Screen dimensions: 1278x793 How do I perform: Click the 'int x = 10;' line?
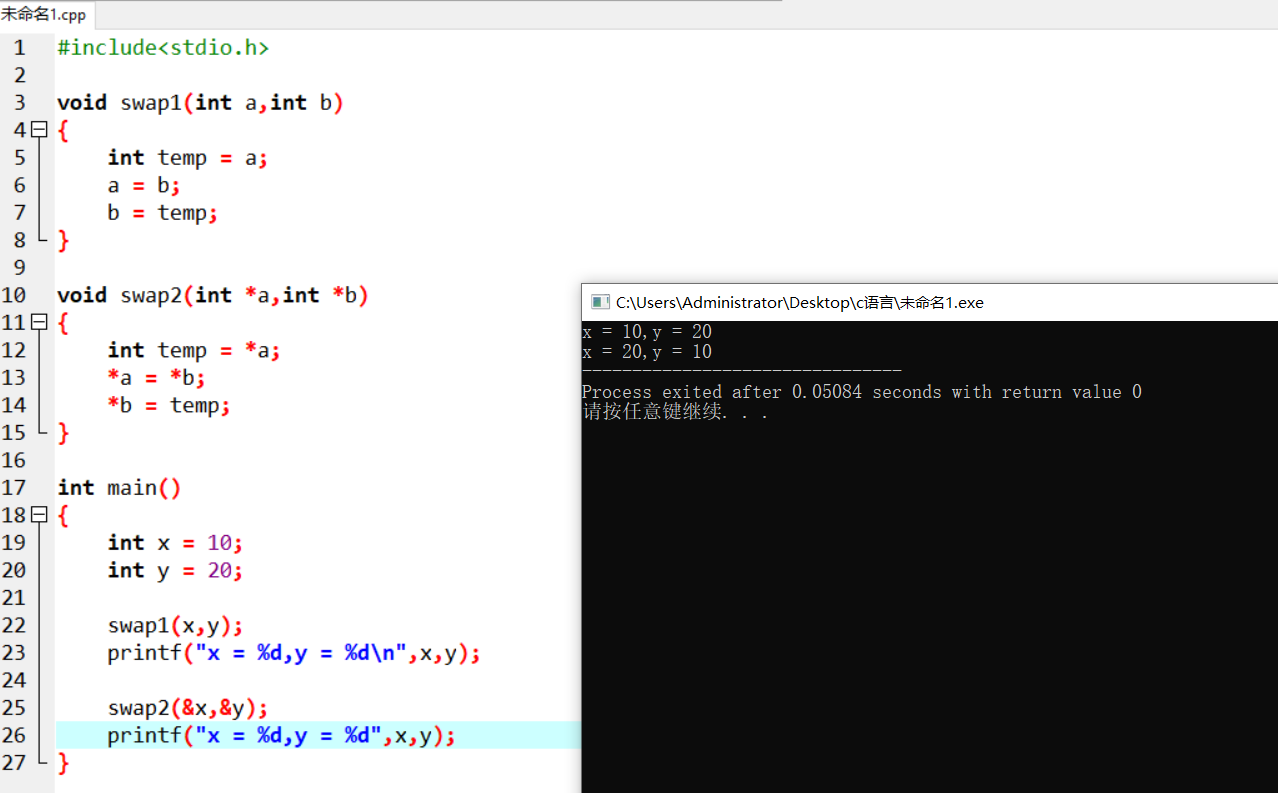[x=176, y=543]
